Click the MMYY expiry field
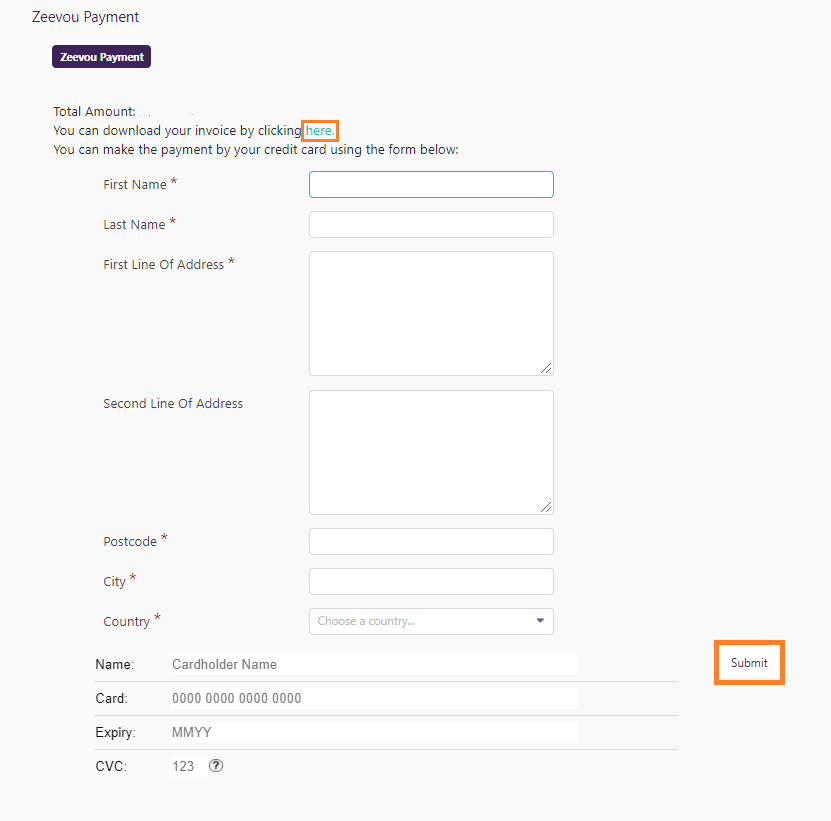The width and height of the screenshot is (831, 821). coord(373,732)
